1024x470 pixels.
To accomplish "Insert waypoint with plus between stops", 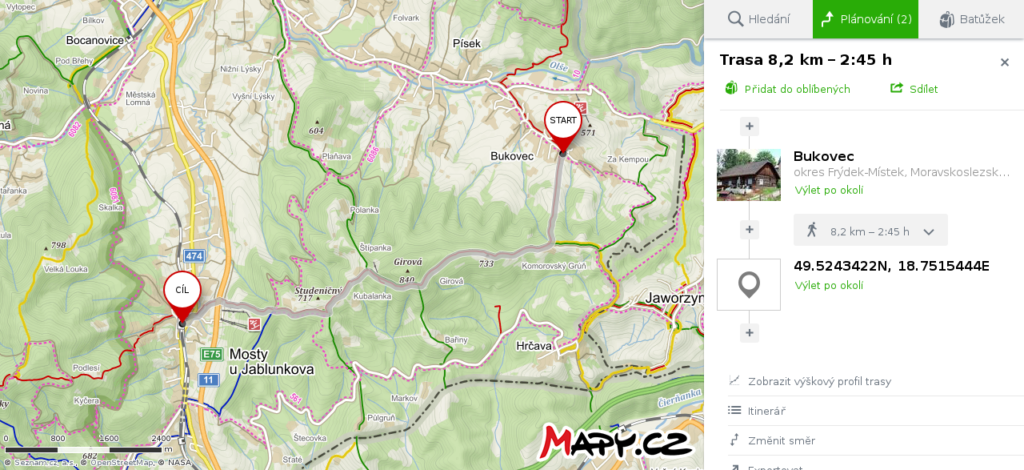I will point(749,230).
